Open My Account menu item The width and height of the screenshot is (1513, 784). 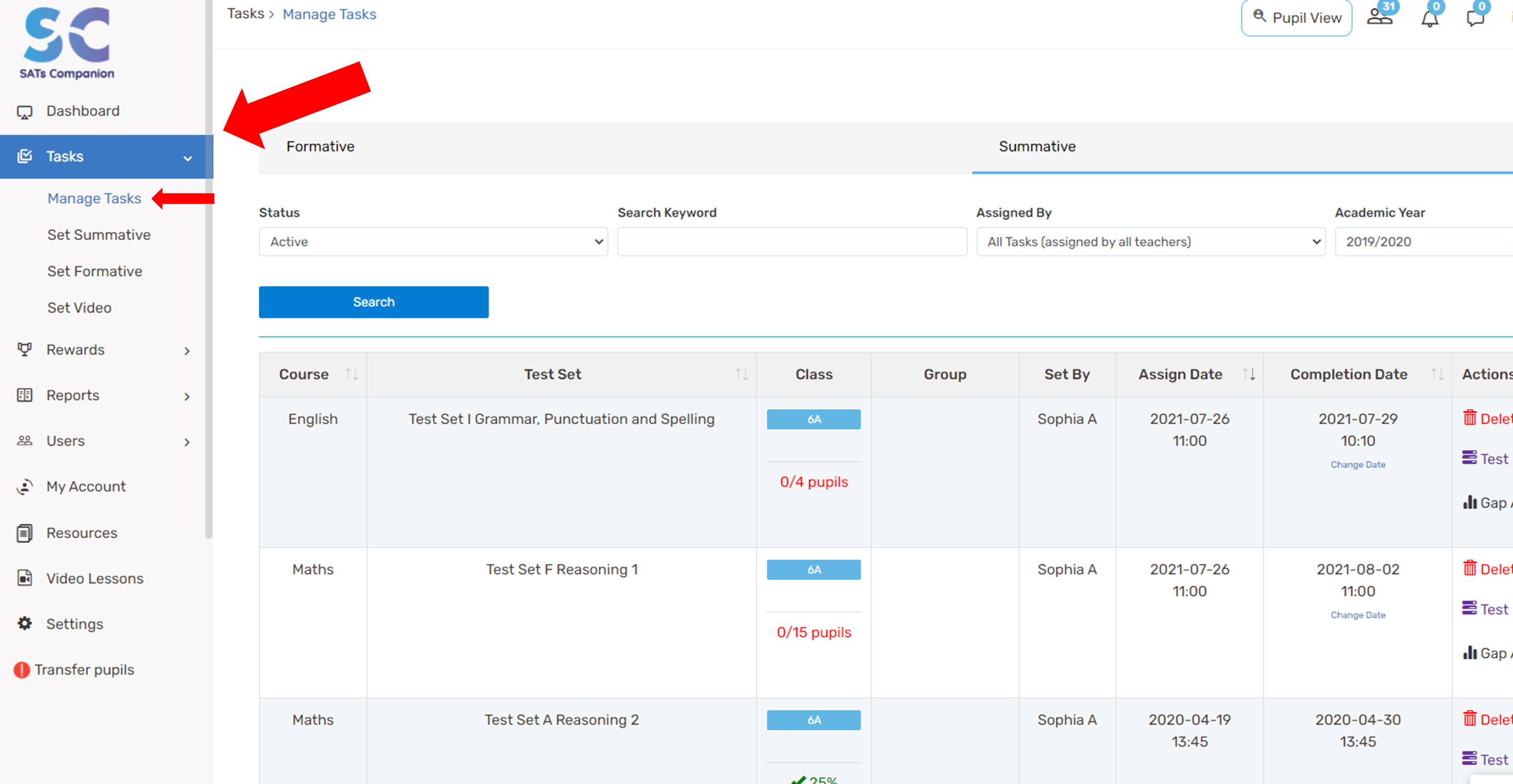pos(86,486)
